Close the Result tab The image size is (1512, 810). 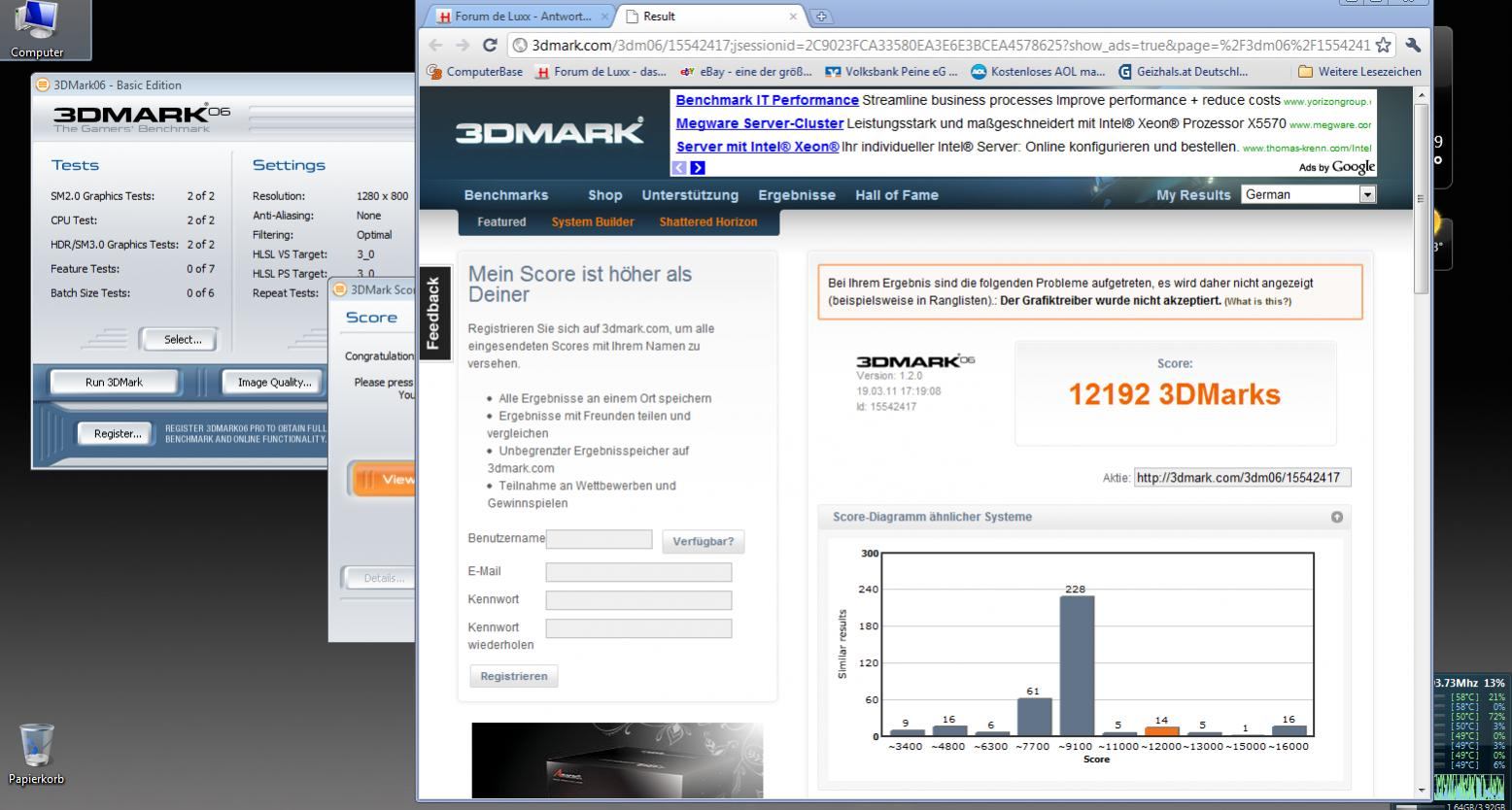(793, 17)
